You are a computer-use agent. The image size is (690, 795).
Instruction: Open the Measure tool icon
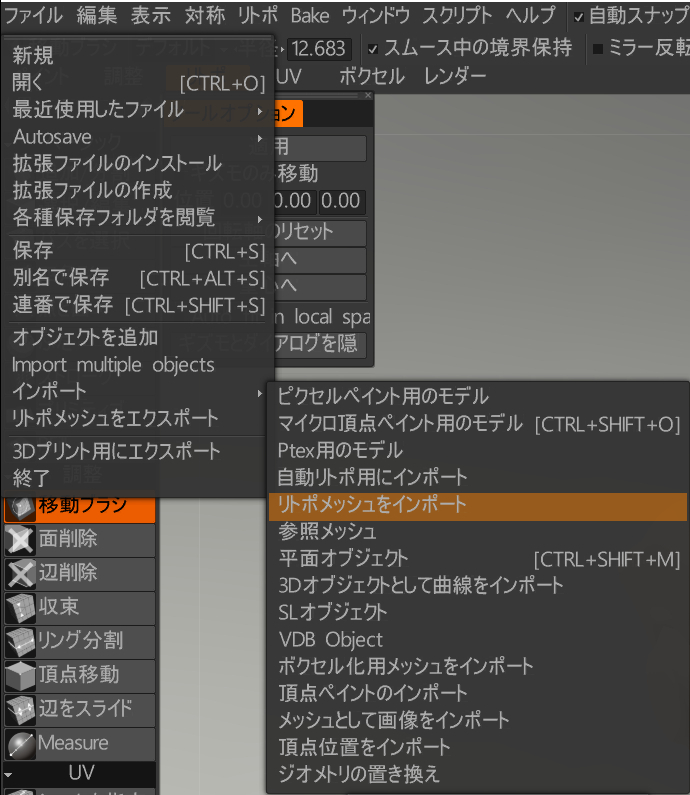pos(20,744)
